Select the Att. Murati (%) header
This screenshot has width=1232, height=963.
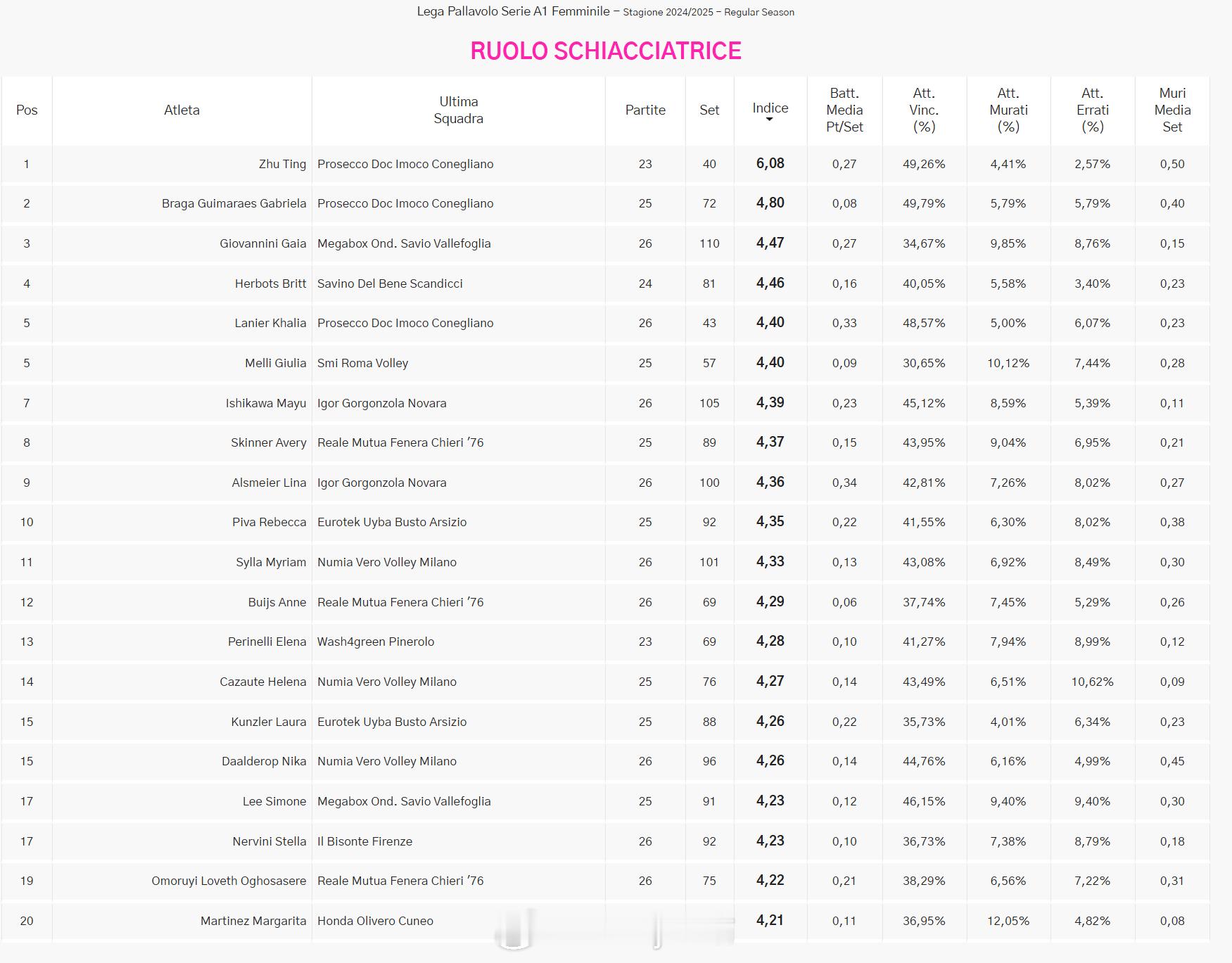1008,110
